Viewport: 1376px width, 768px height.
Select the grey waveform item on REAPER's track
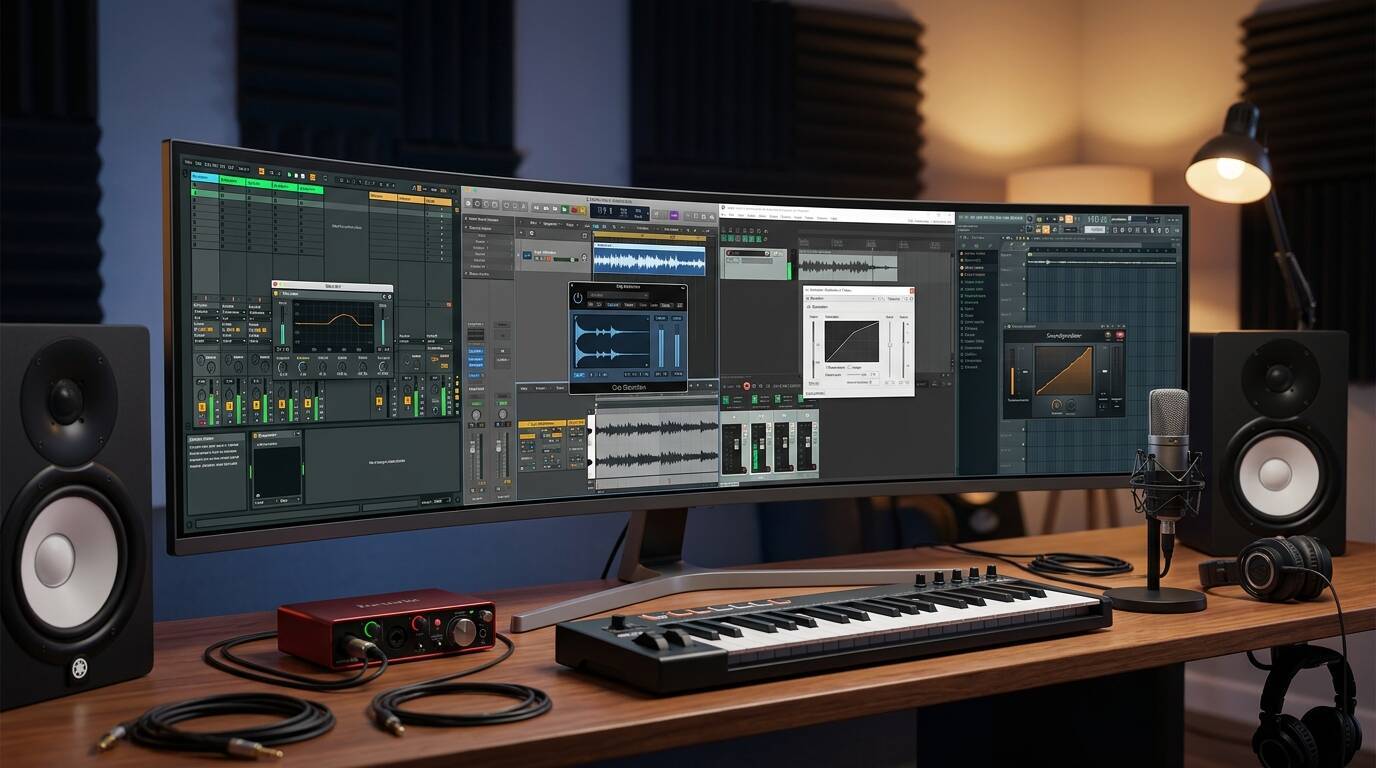[x=848, y=266]
